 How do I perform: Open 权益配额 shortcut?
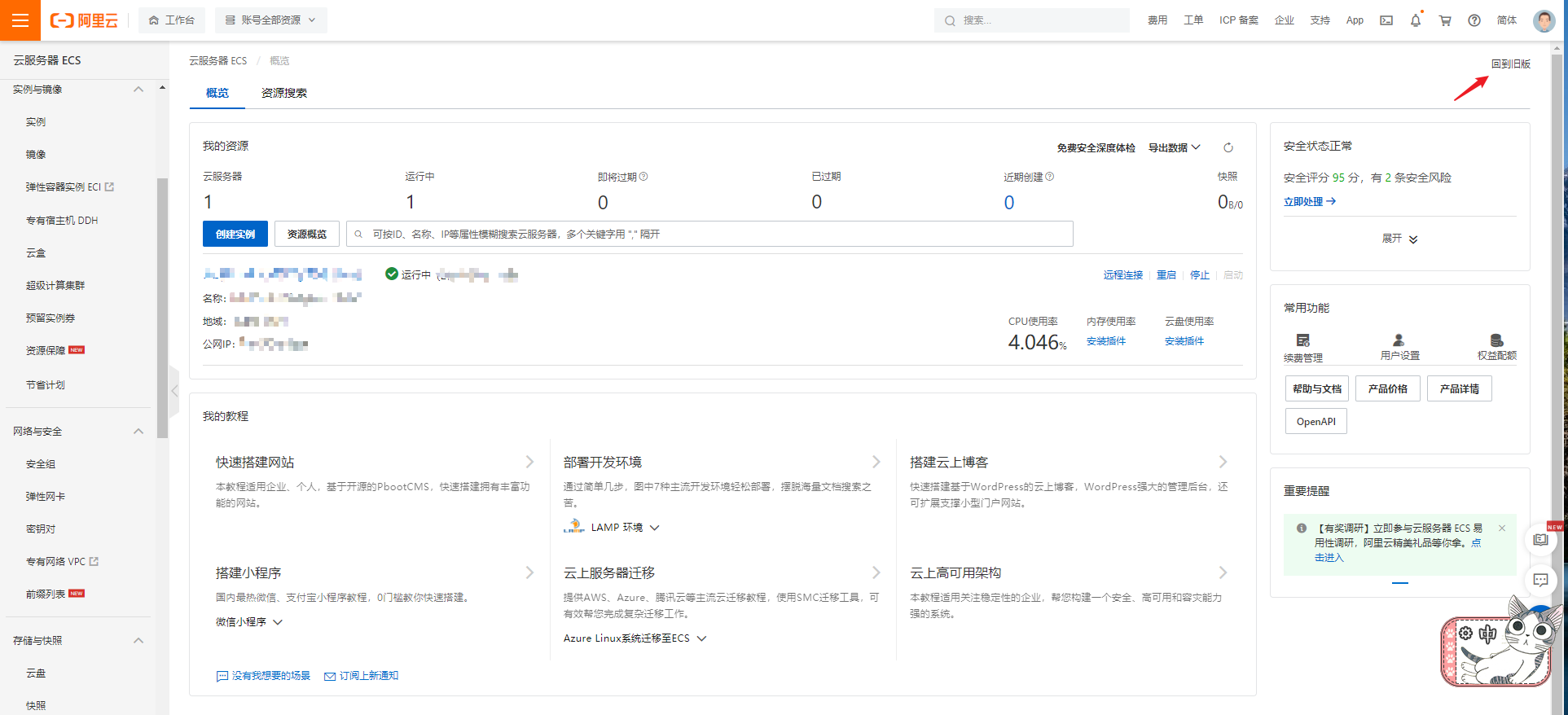1497,348
